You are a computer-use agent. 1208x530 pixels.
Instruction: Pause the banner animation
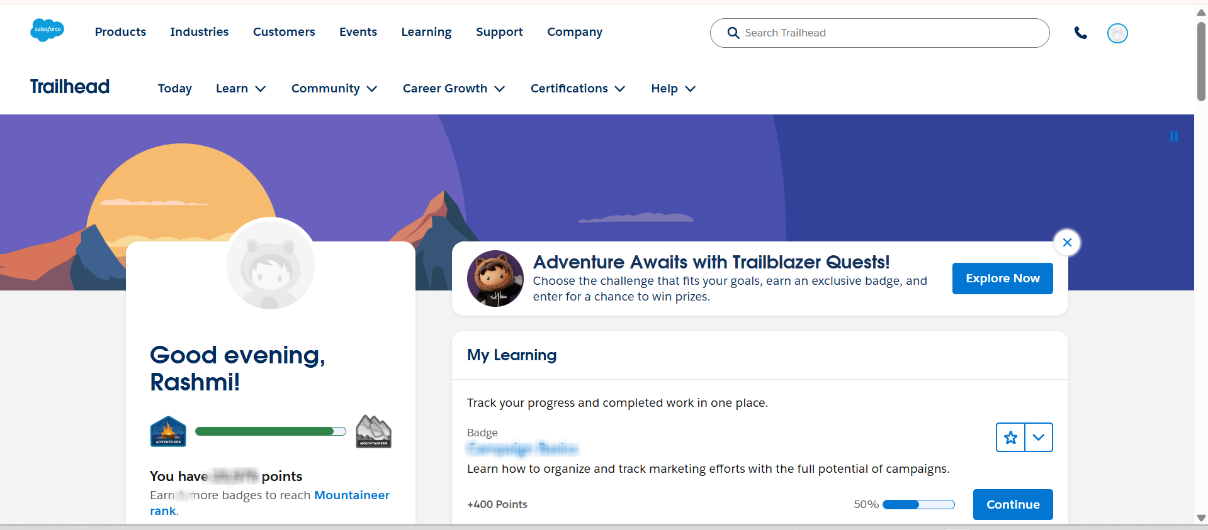tap(1174, 137)
